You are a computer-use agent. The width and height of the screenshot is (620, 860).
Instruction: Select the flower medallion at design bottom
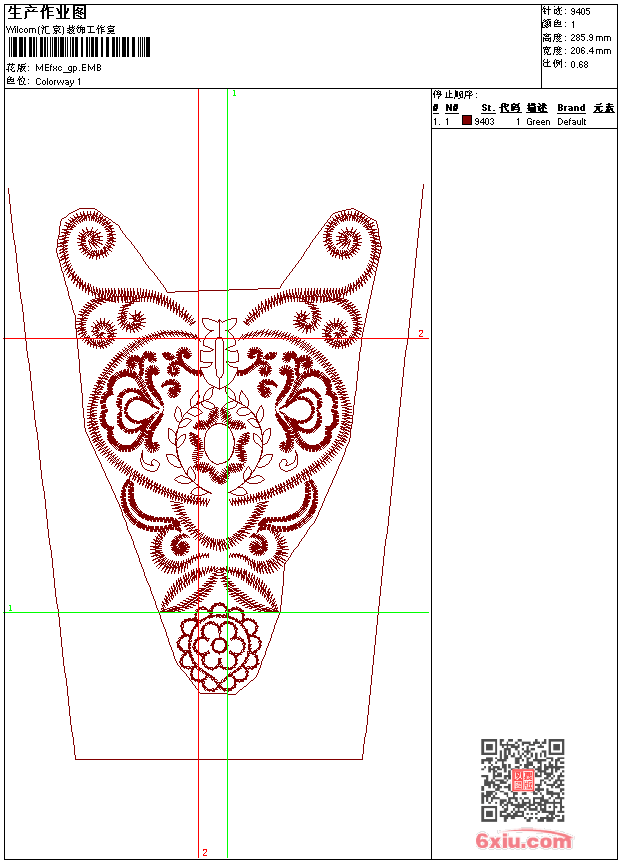pyautogui.click(x=217, y=647)
